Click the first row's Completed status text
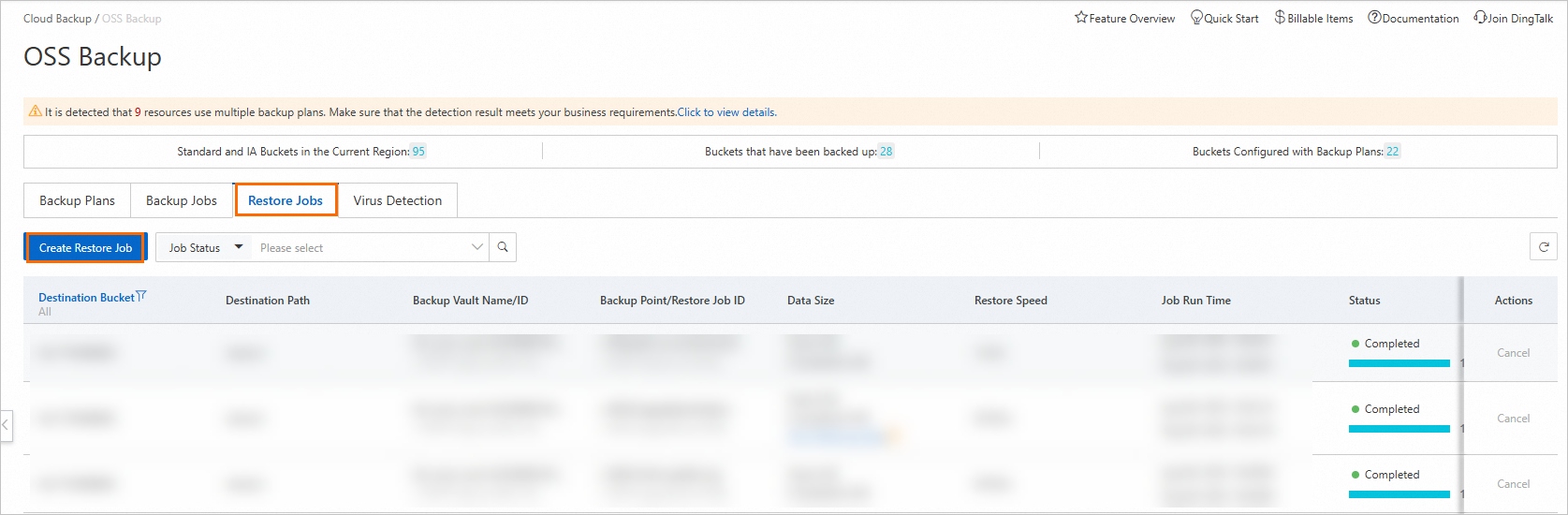The image size is (1568, 515). [1392, 344]
